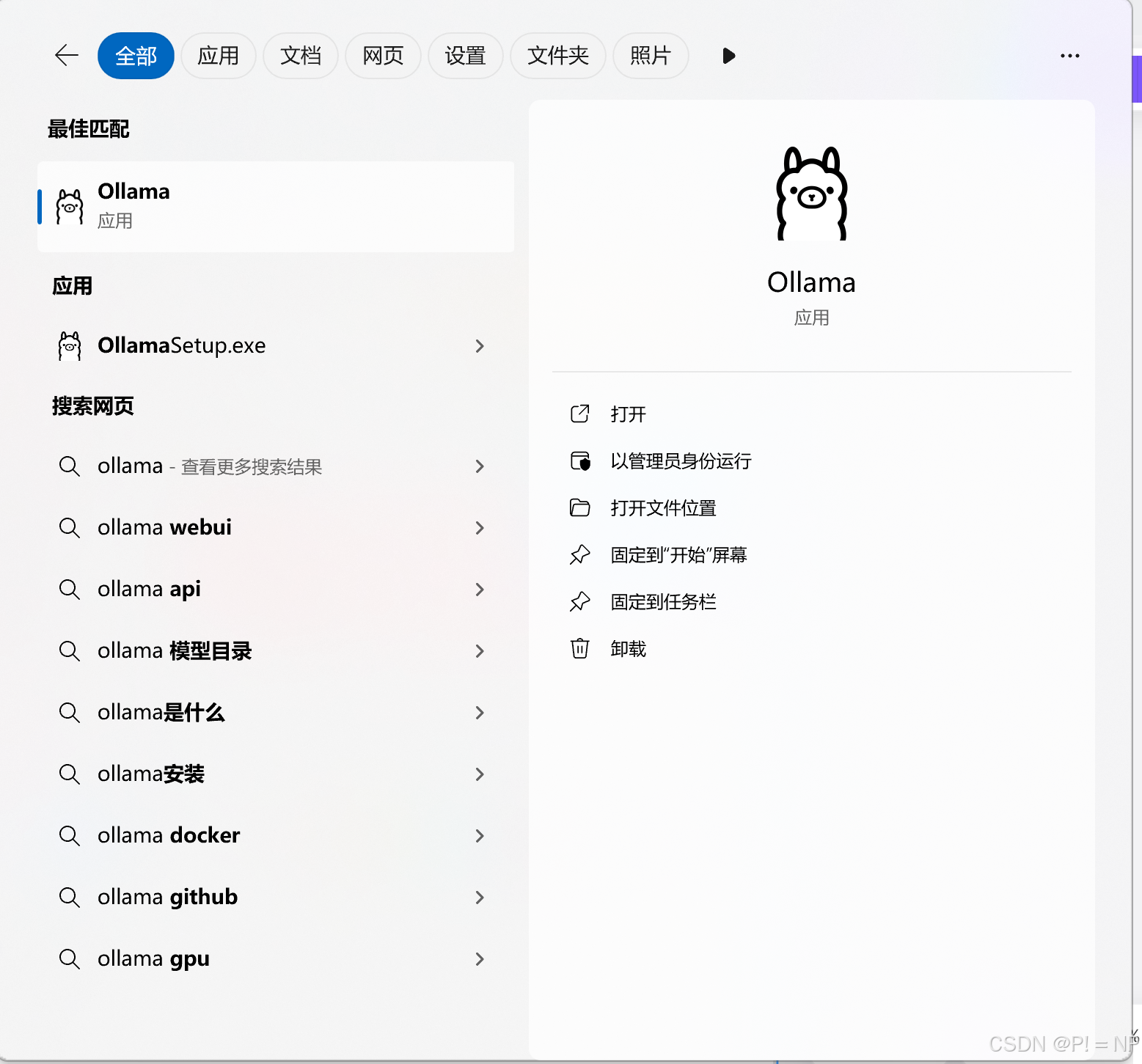The height and width of the screenshot is (1064, 1142).
Task: Select the ollama github suggestion
Action: (x=276, y=897)
